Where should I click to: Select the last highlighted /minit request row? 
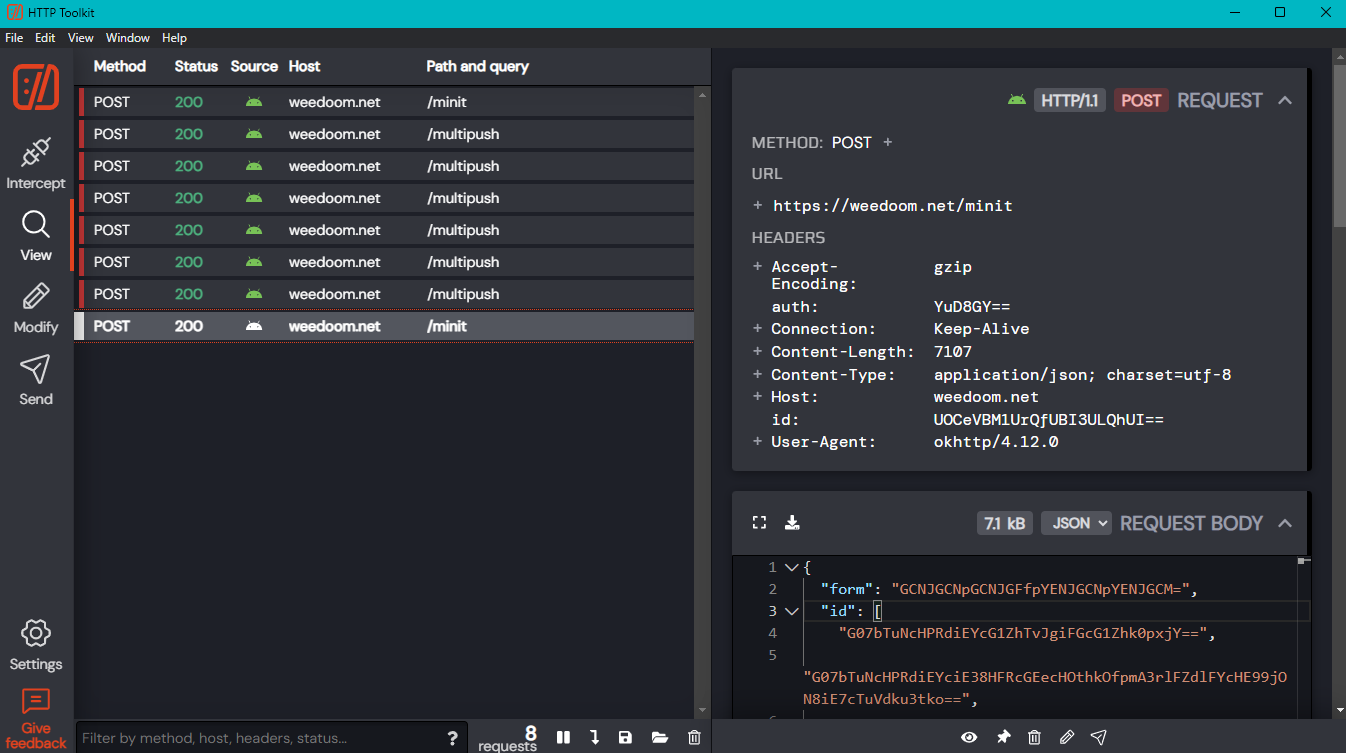click(x=385, y=326)
